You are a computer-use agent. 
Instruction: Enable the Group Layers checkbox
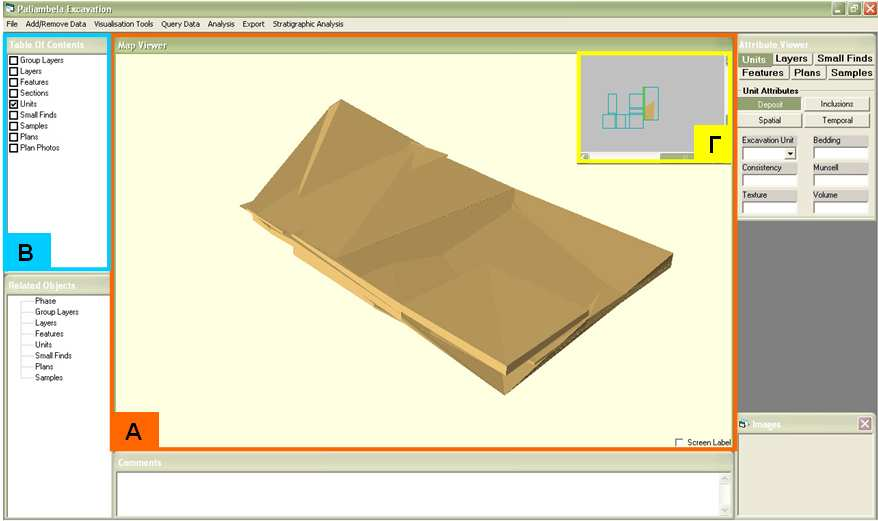(13, 61)
